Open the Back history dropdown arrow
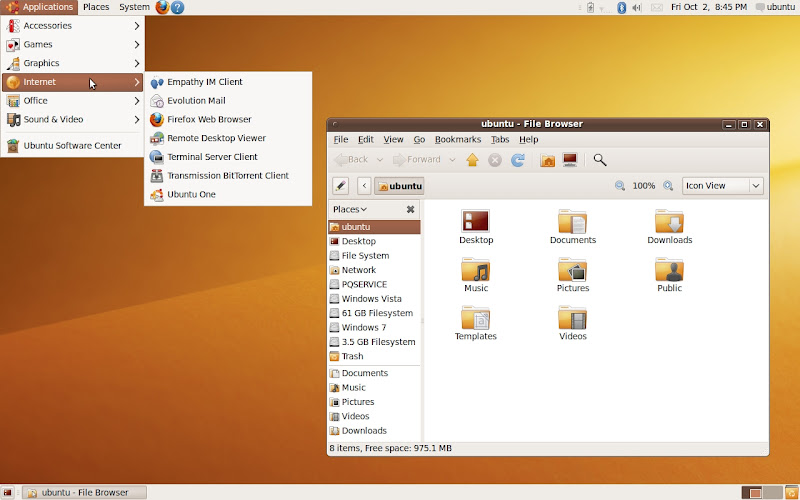Image resolution: width=800 pixels, height=500 pixels. (379, 160)
